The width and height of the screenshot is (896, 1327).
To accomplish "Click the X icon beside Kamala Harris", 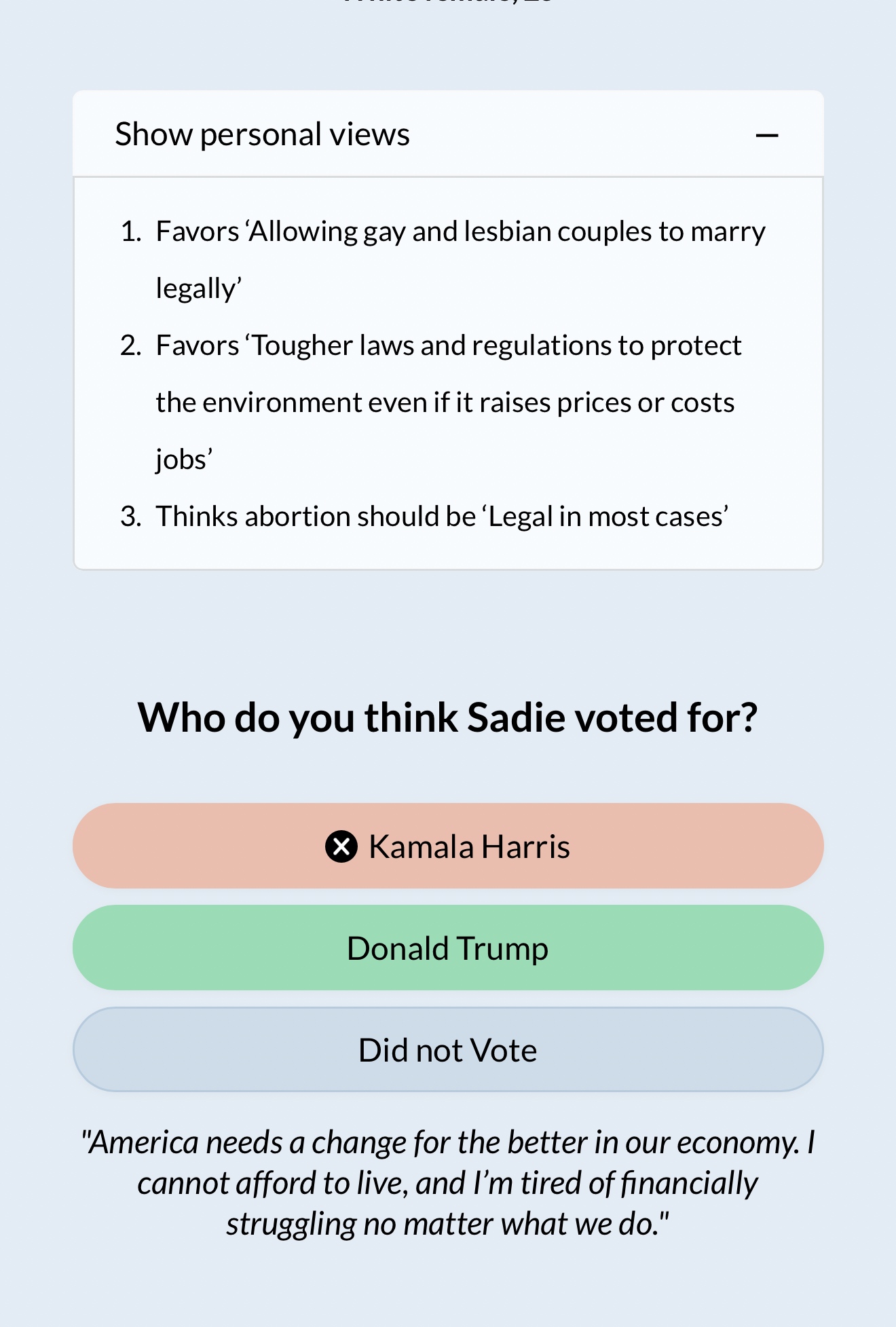I will tap(341, 846).
